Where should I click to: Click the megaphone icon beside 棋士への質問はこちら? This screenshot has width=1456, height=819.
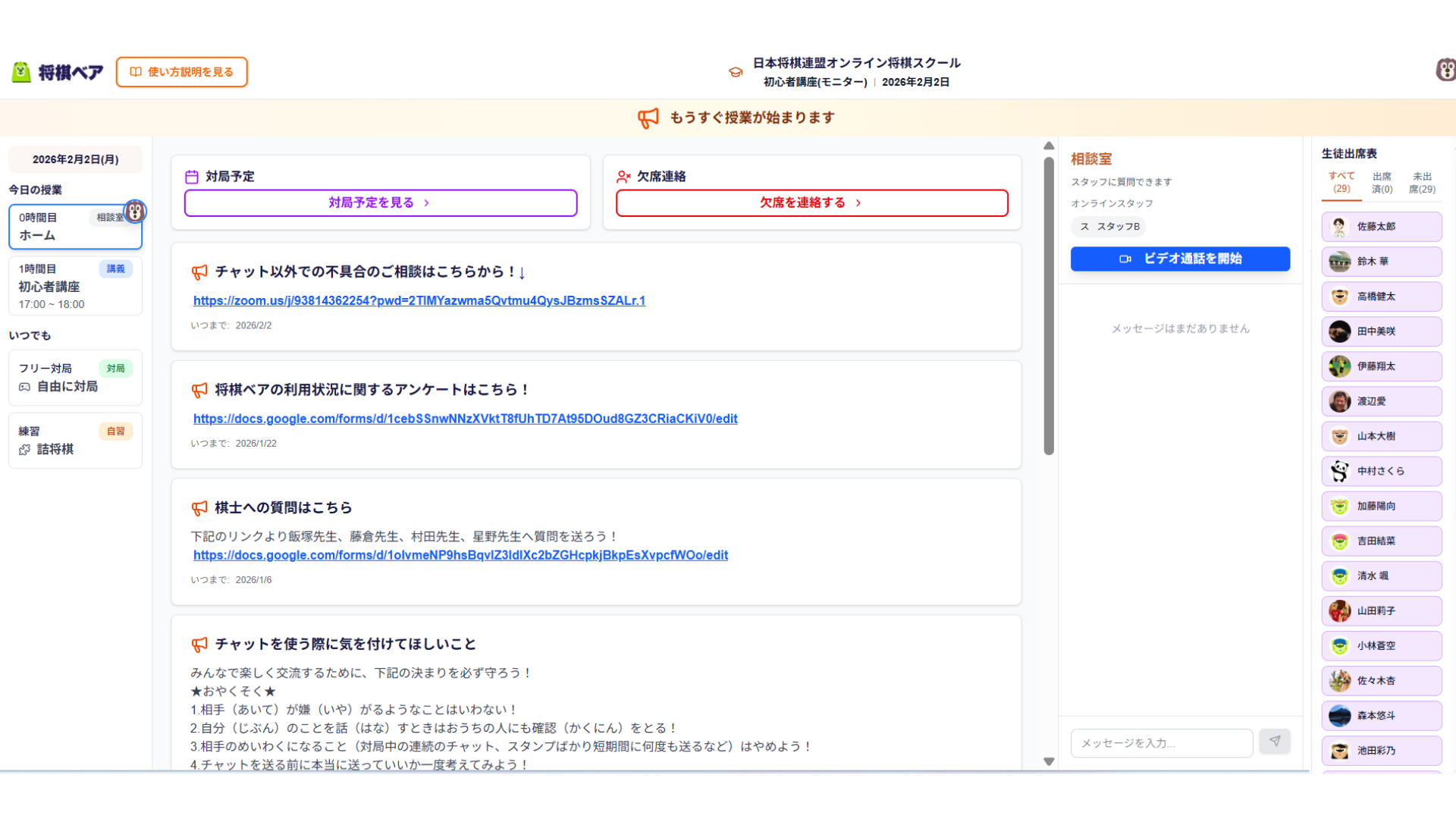click(199, 507)
